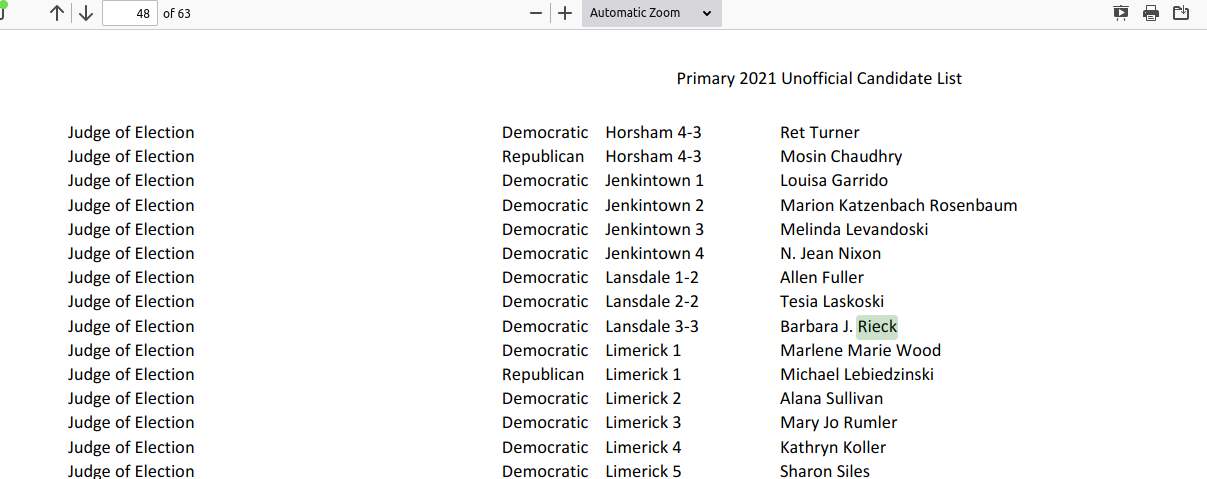
Task: Click Horsham 4-3 in Mosin Chaudhry's row
Action: (653, 156)
